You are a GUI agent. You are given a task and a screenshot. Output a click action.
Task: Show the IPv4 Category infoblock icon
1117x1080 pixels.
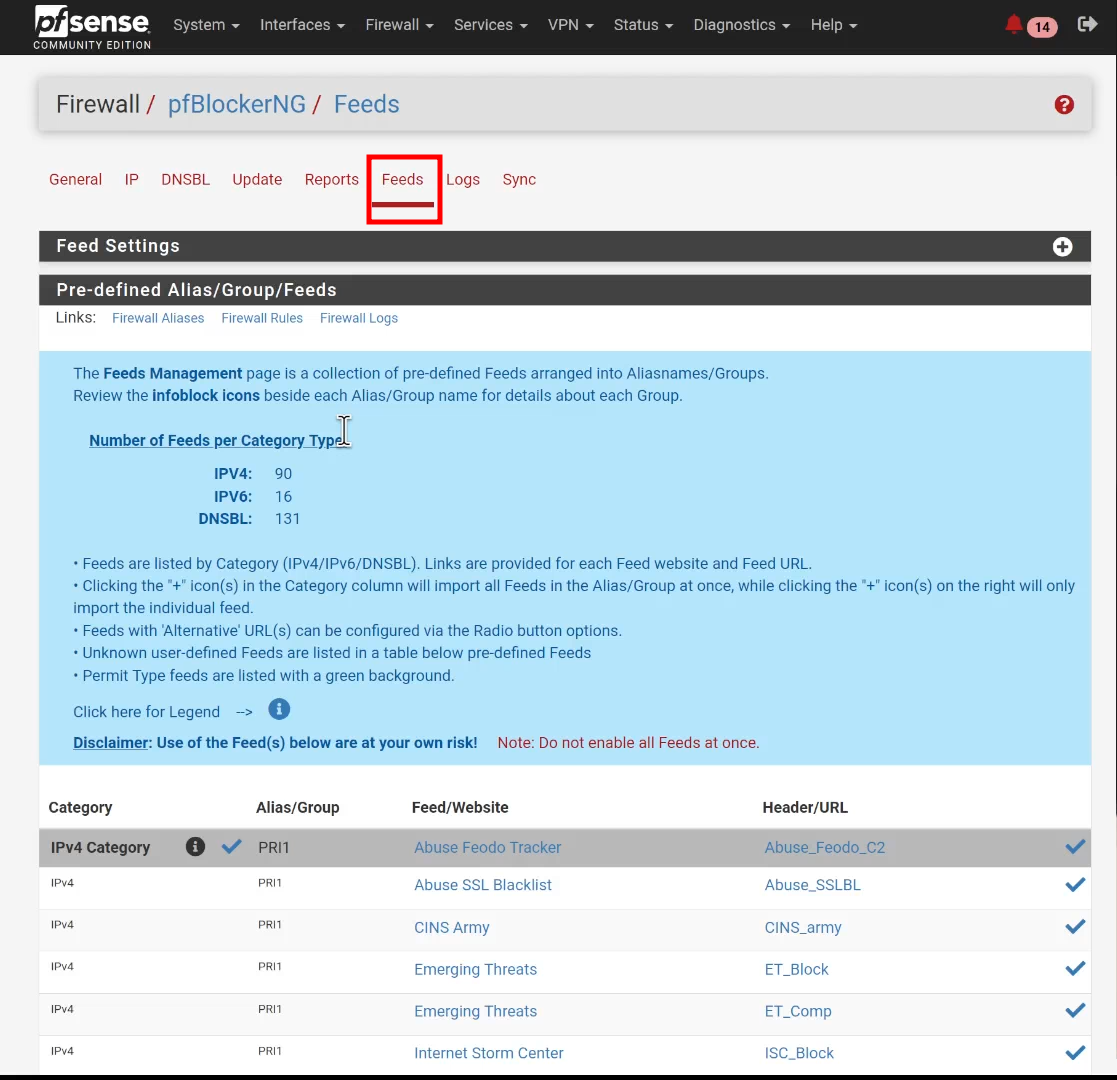[x=195, y=846]
